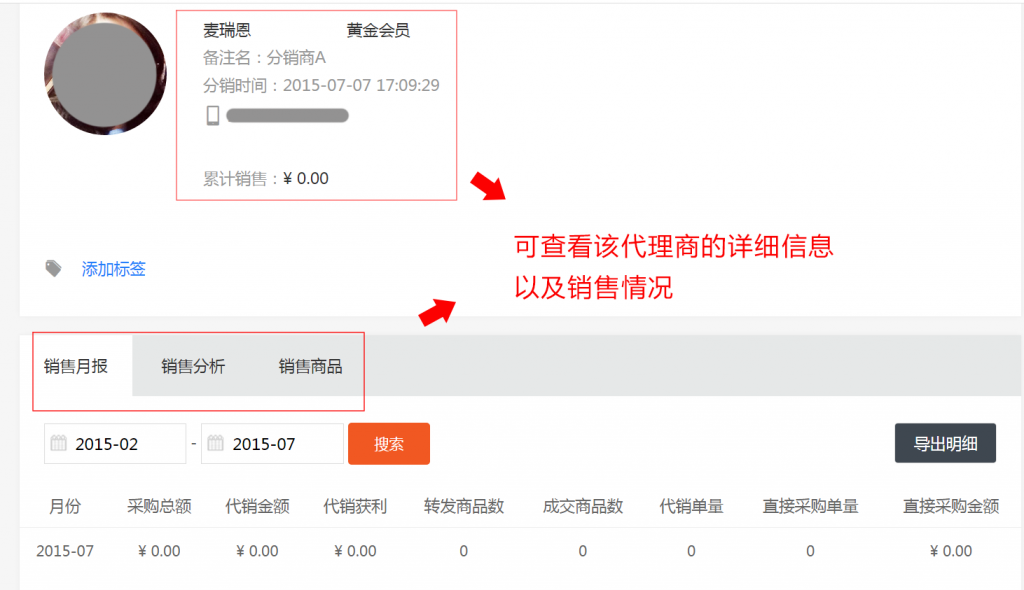Click the distributor's profile avatar picture
1024x590 pixels.
click(x=105, y=74)
